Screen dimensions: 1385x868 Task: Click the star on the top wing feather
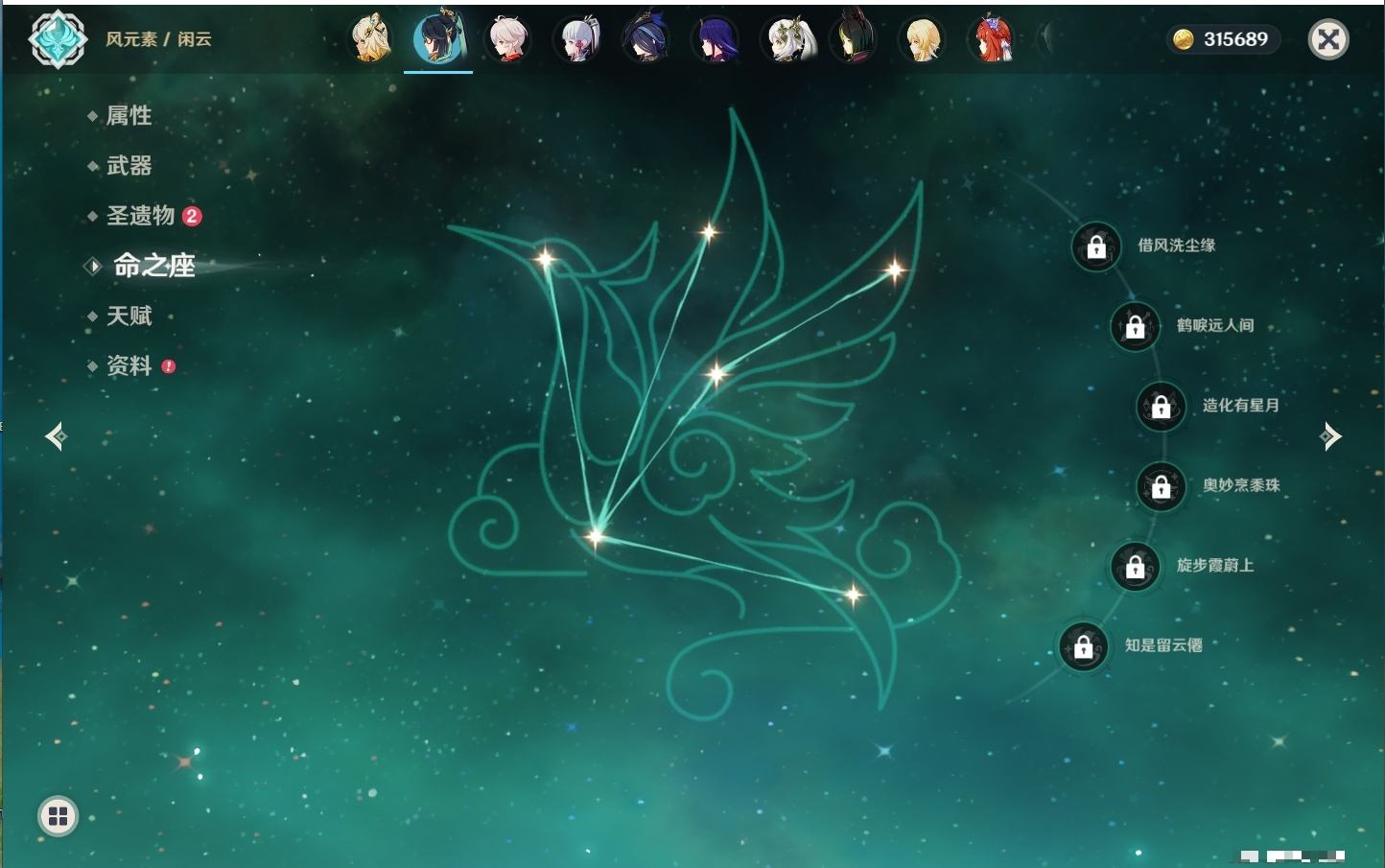(708, 231)
